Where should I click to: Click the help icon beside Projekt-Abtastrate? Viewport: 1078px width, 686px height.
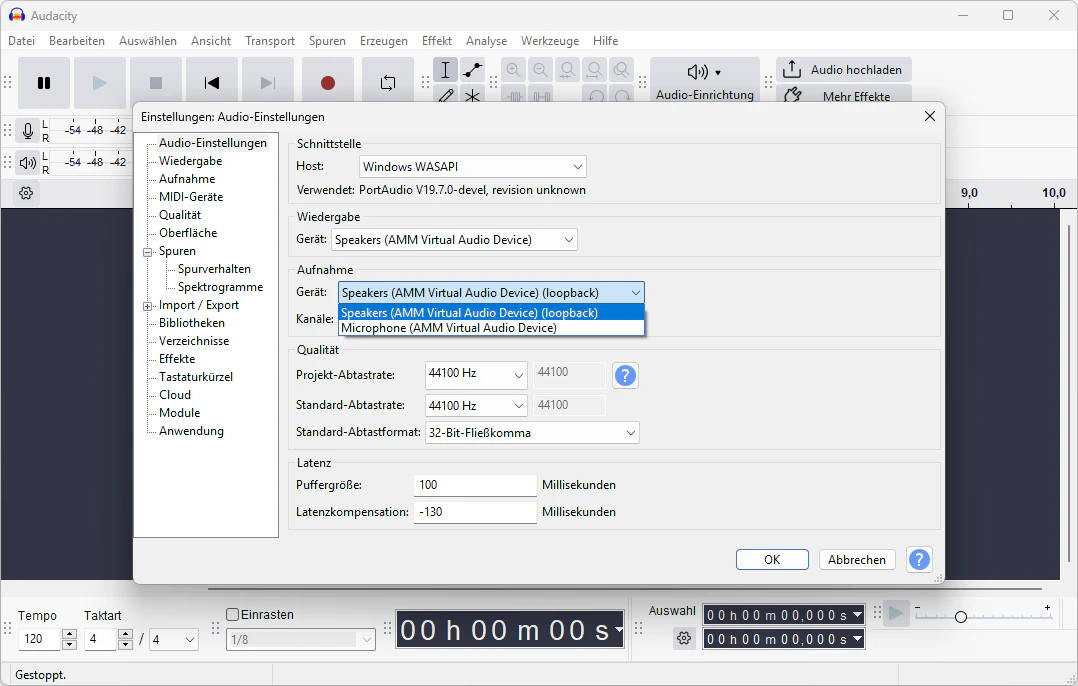(x=625, y=375)
